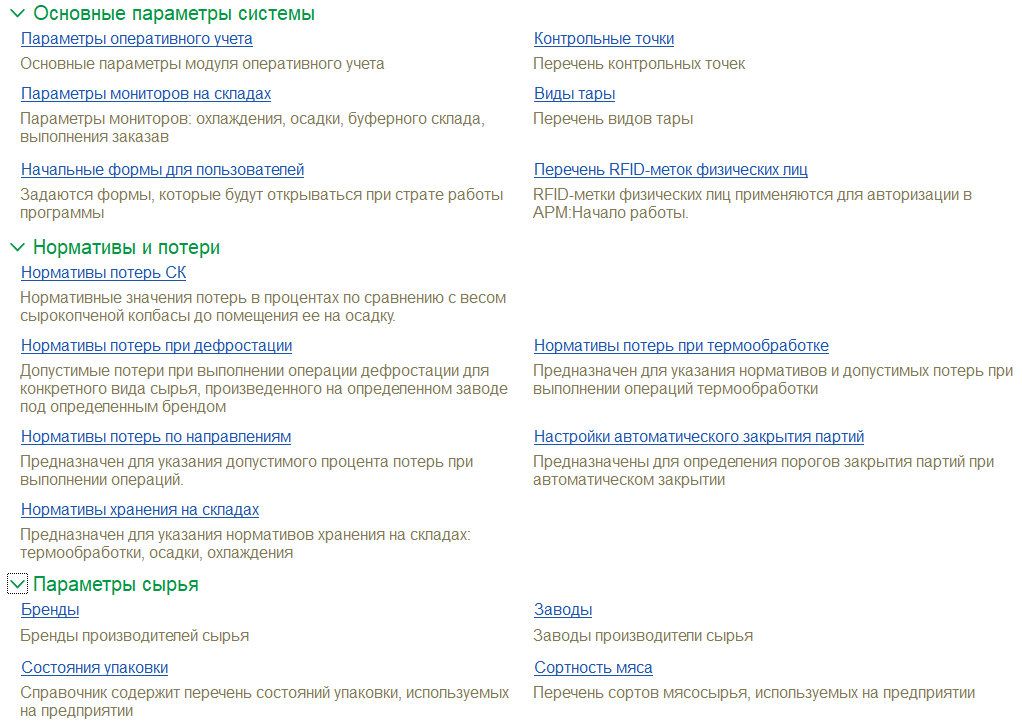Collapse the Нормативы и потери section

click(16, 247)
